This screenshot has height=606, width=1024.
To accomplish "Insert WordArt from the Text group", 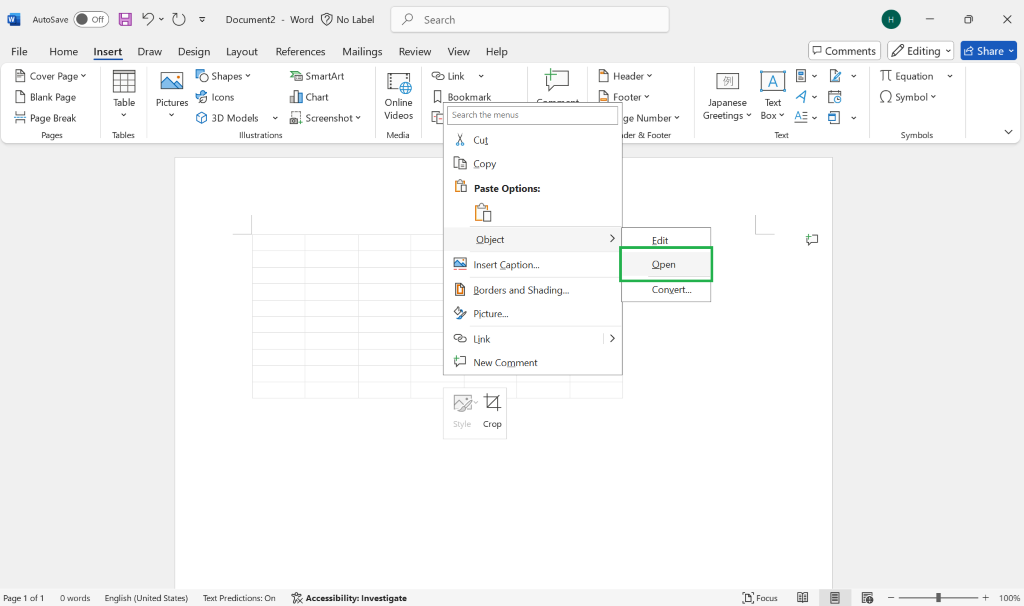I will [x=801, y=97].
